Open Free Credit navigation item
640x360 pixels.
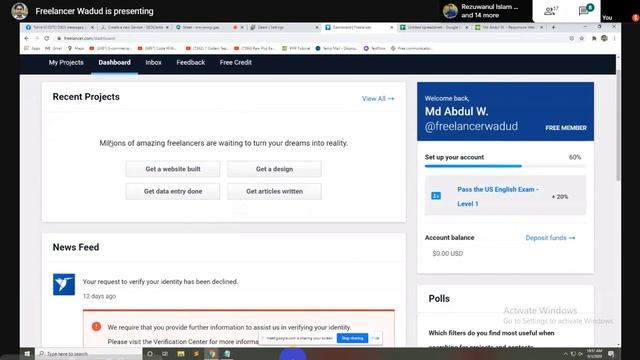(x=236, y=62)
